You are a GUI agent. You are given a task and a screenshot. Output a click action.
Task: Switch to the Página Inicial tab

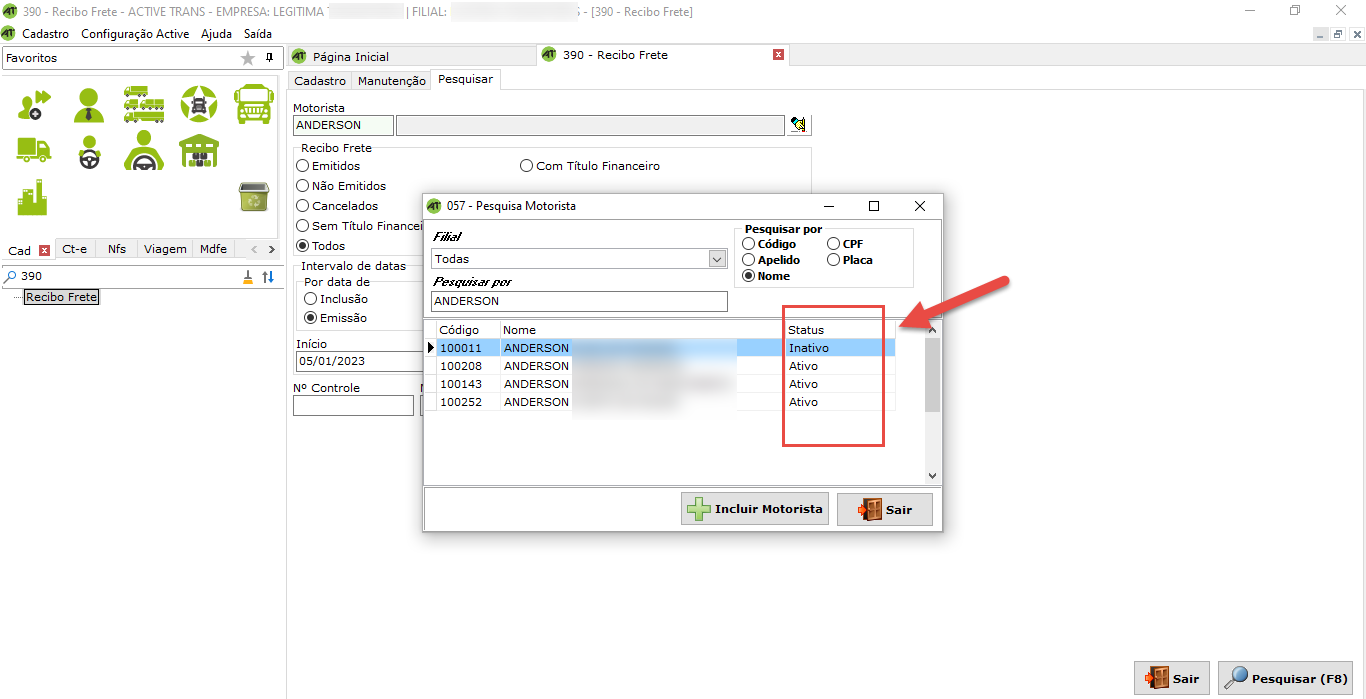351,57
